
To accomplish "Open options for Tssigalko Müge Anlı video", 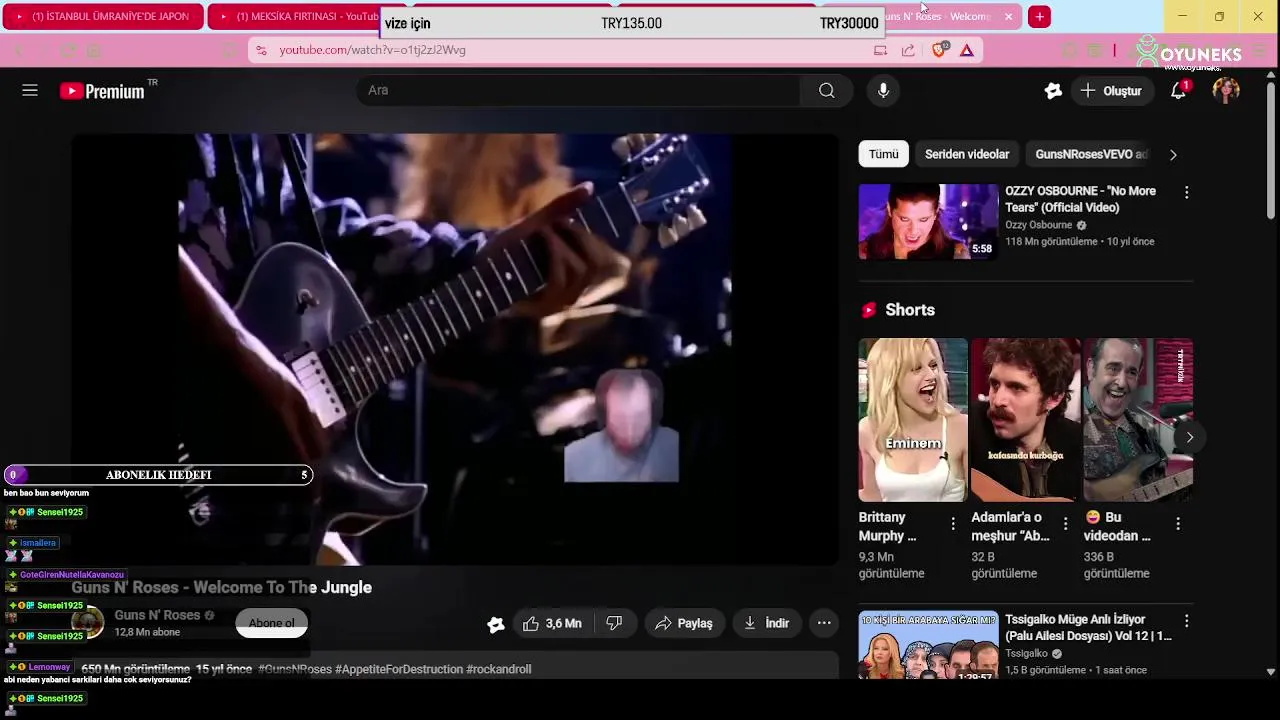I will click(1187, 621).
